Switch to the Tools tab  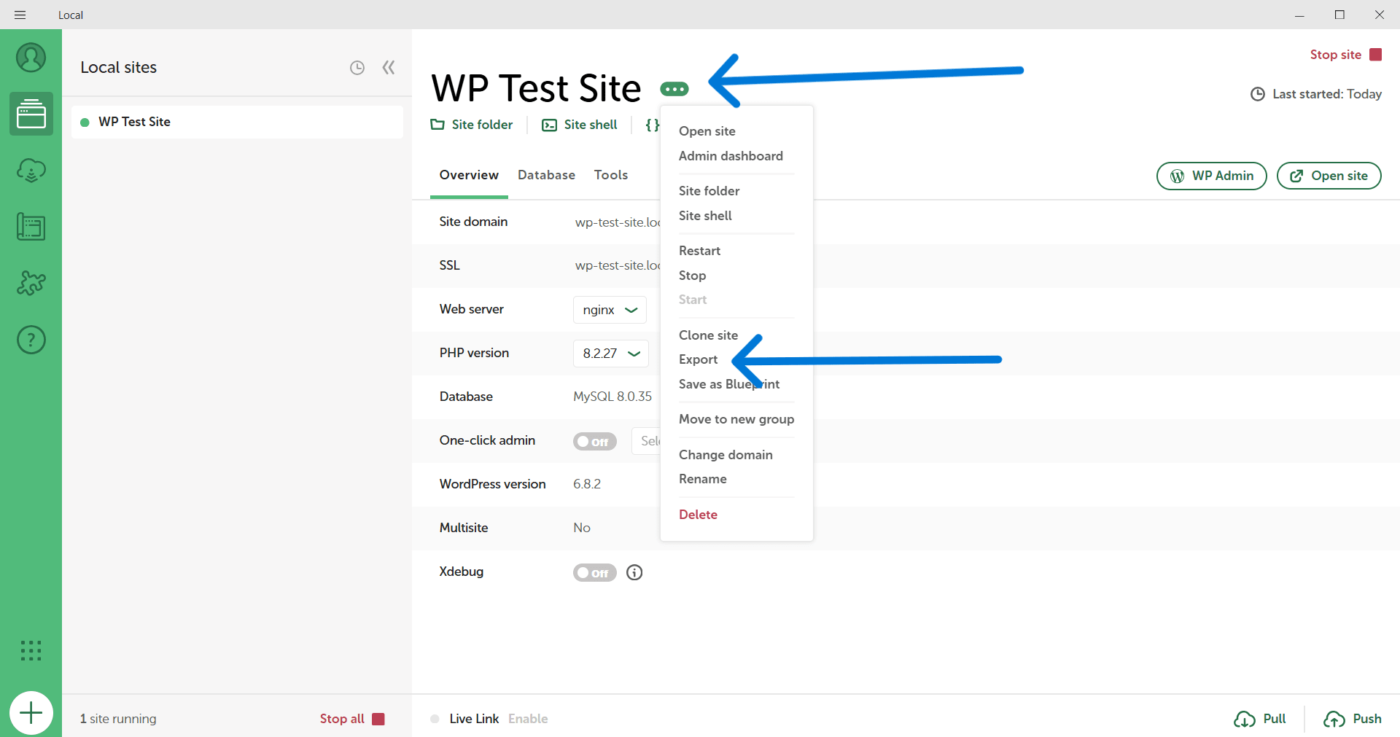(611, 175)
